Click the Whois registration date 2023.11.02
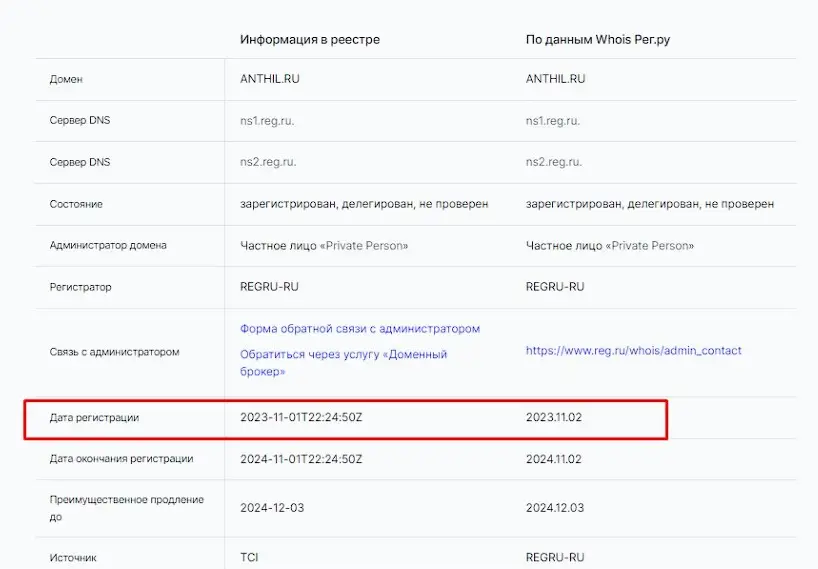This screenshot has width=818, height=569. click(x=553, y=417)
